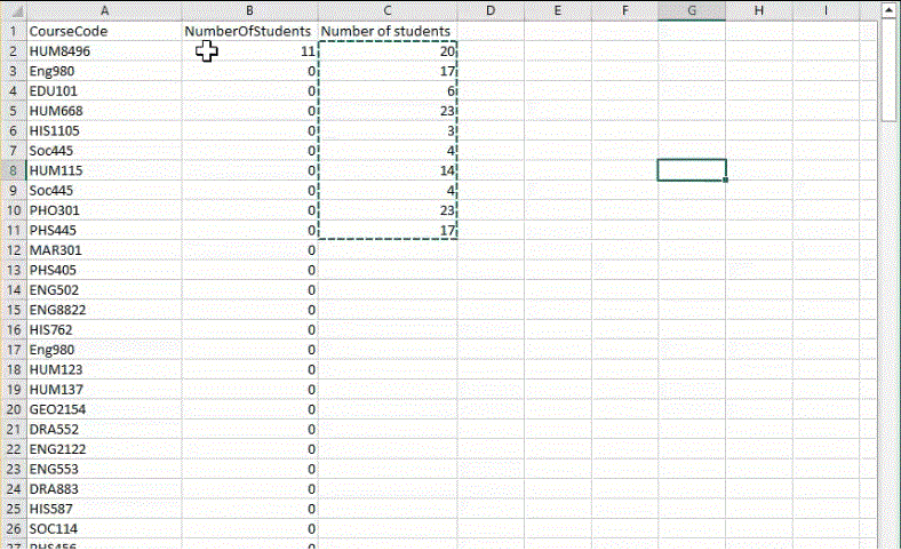Click the PHO301 cell
Viewport: 901px width, 549px height.
104,210
